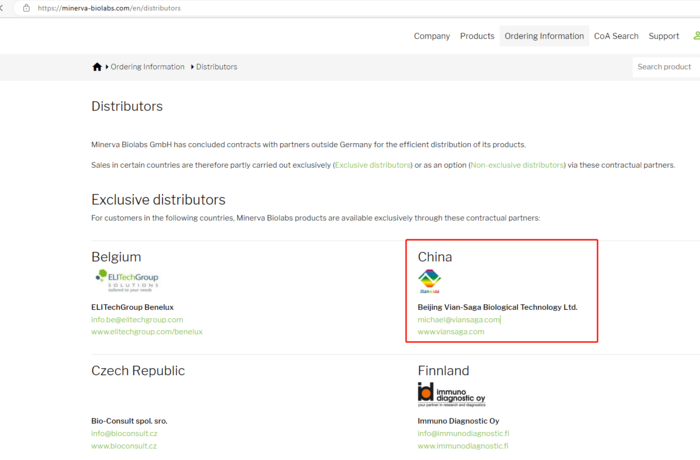Click the Immuno Diagnostic Oy logo
700x460 pixels.
[x=451, y=394]
